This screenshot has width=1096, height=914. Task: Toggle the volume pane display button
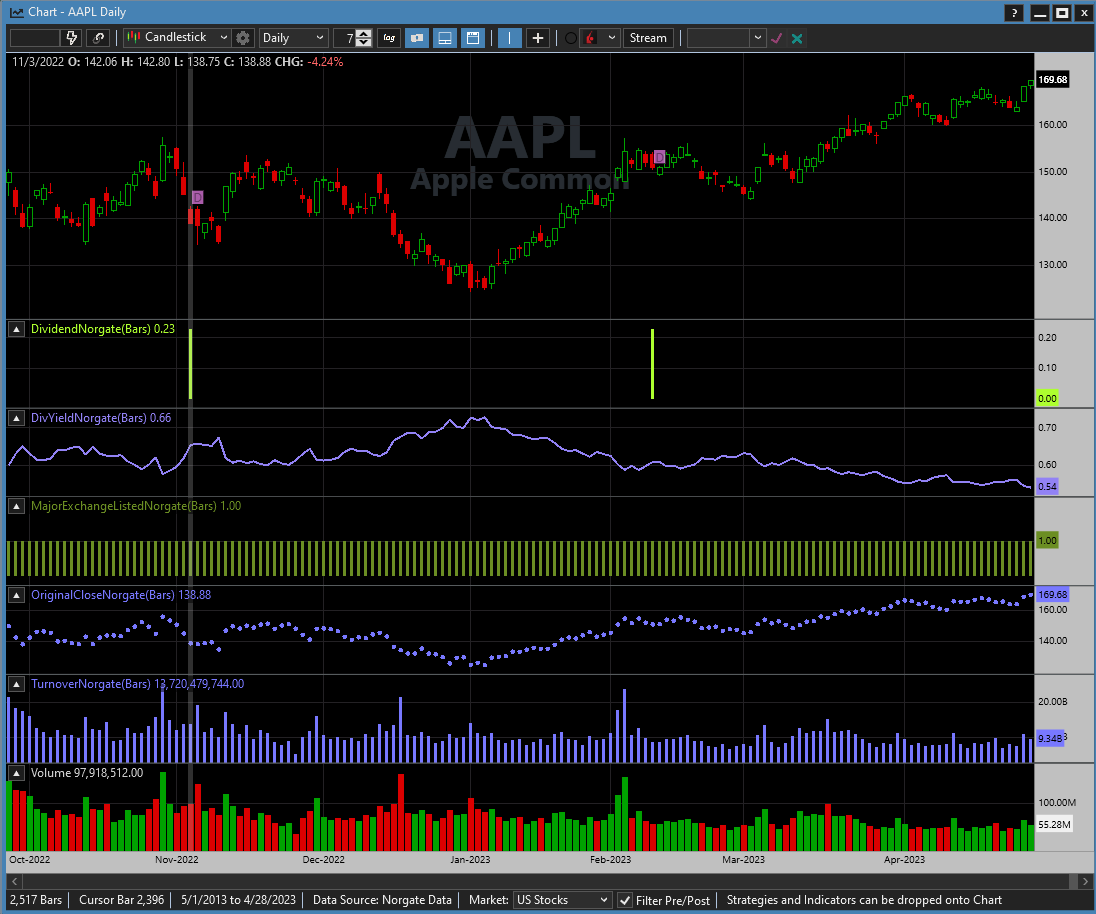[x=445, y=38]
